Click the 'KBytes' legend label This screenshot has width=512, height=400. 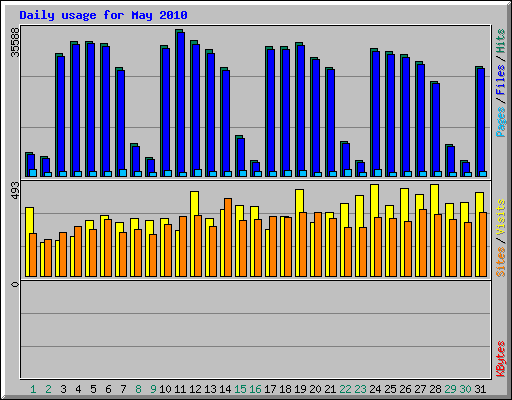(x=500, y=359)
